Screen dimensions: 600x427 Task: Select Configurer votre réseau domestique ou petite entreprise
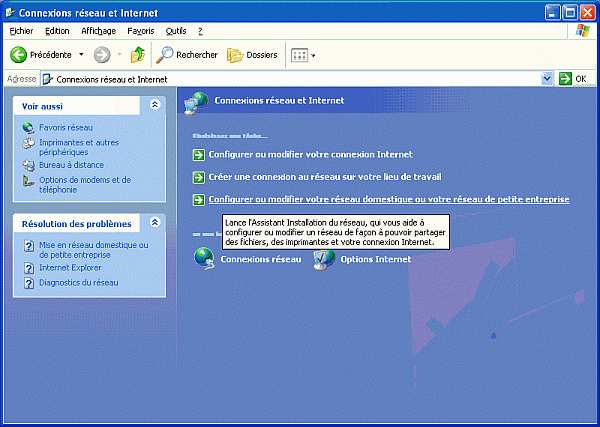point(389,199)
